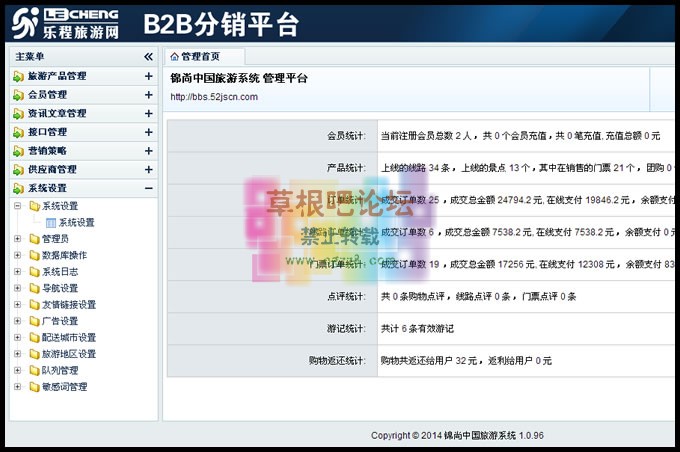Expand the 资讯文章管理 section plus
This screenshot has width=680, height=452.
[149, 113]
